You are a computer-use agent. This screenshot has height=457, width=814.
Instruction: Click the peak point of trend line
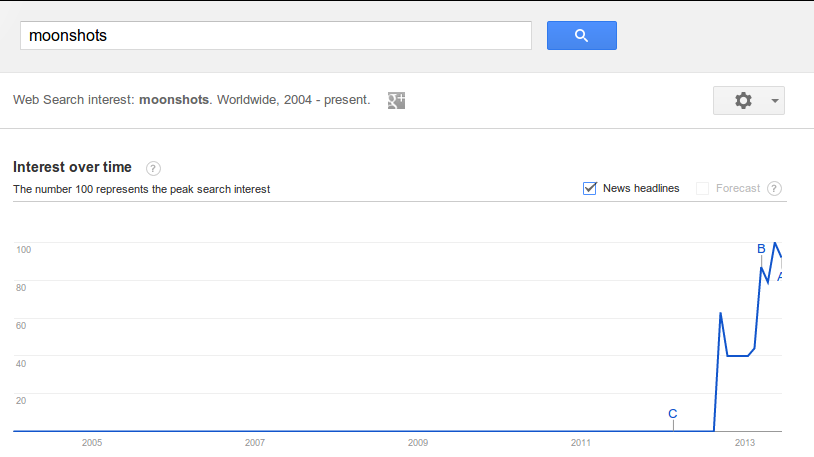pyautogui.click(x=775, y=243)
